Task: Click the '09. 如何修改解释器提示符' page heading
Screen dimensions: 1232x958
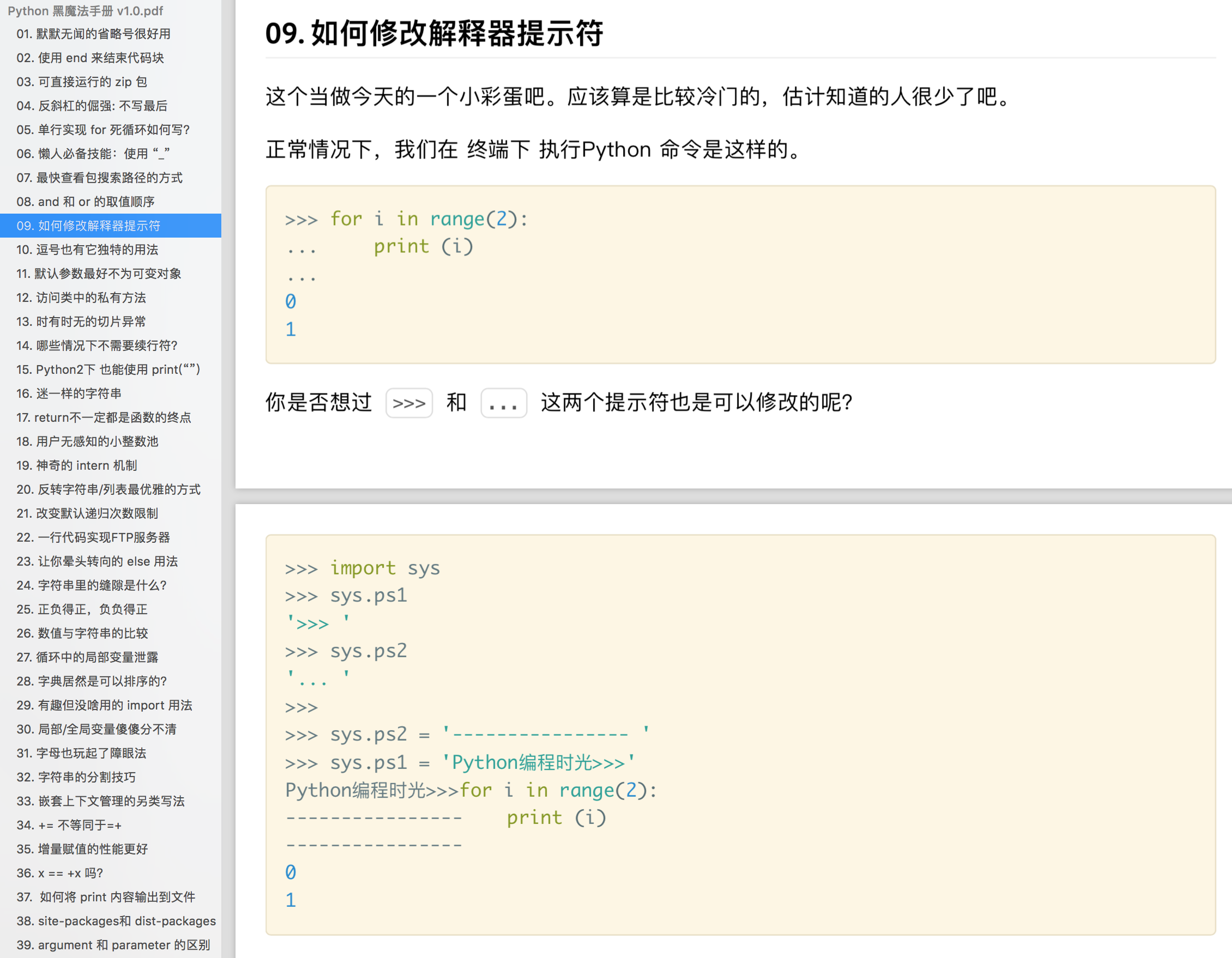Action: pyautogui.click(x=434, y=33)
